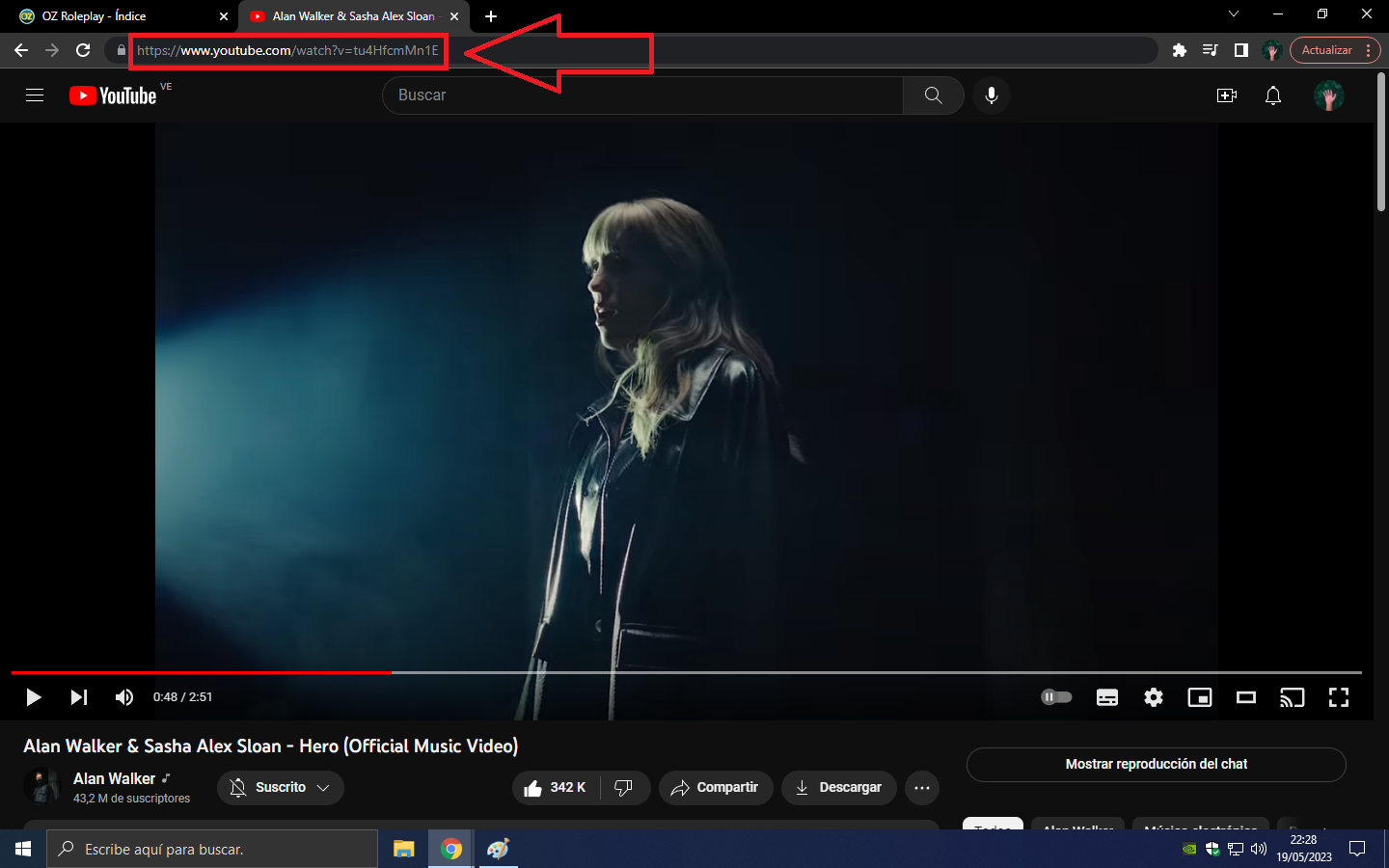Open the YouTube guide hamburger menu
This screenshot has width=1389, height=868.
point(35,95)
